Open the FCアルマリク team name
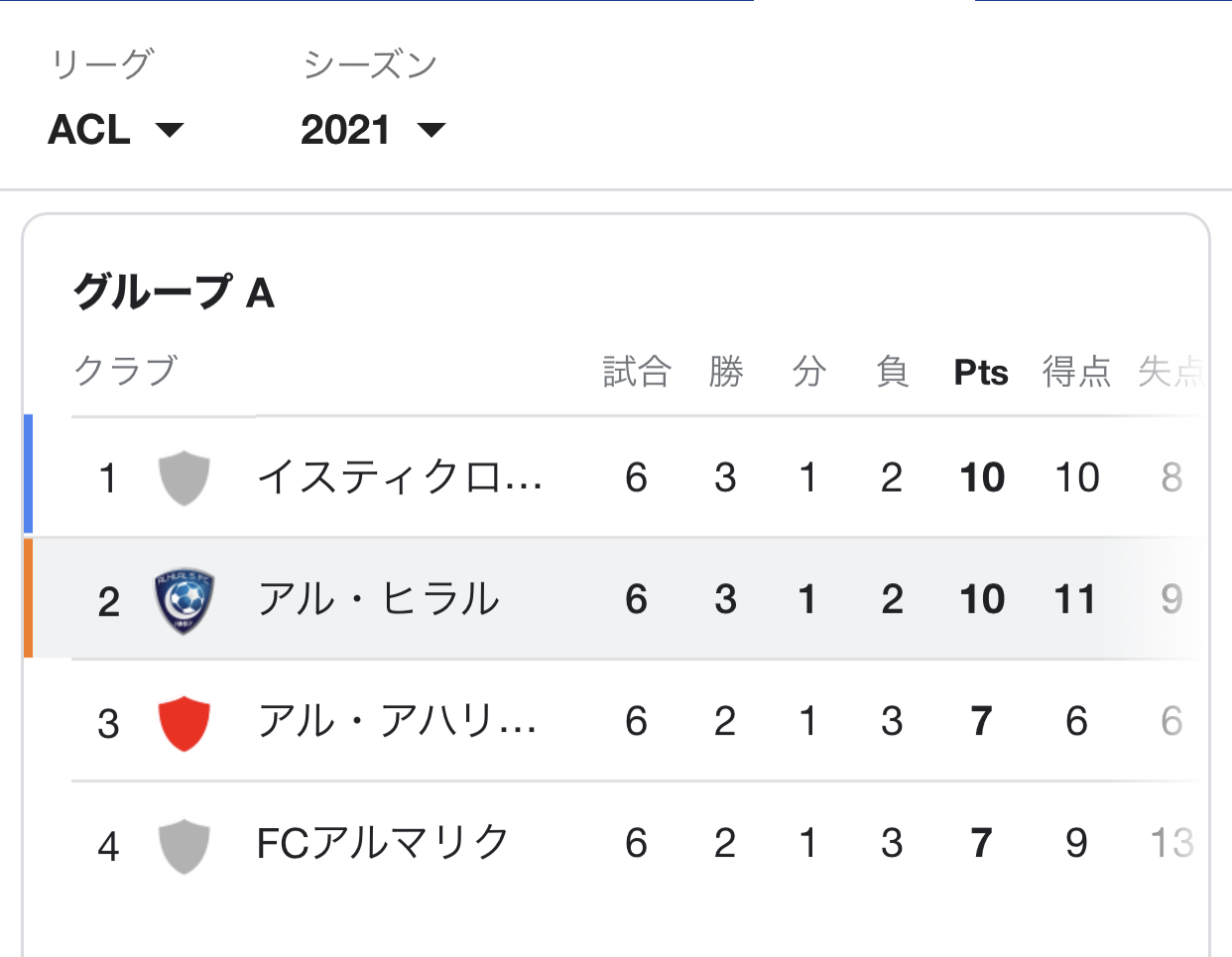This screenshot has width=1232, height=957. 382,844
